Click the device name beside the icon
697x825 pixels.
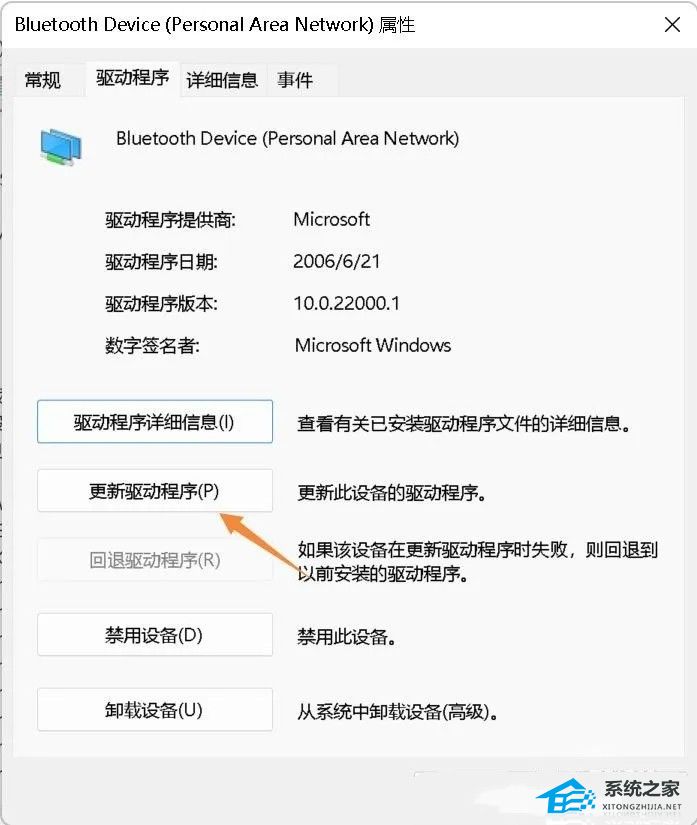[x=287, y=138]
